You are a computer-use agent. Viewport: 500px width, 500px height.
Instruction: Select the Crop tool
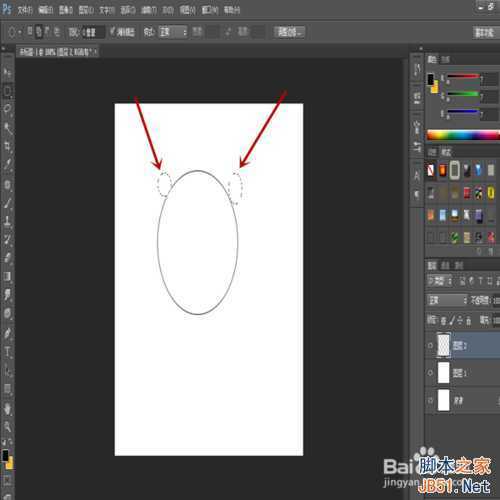click(x=7, y=146)
